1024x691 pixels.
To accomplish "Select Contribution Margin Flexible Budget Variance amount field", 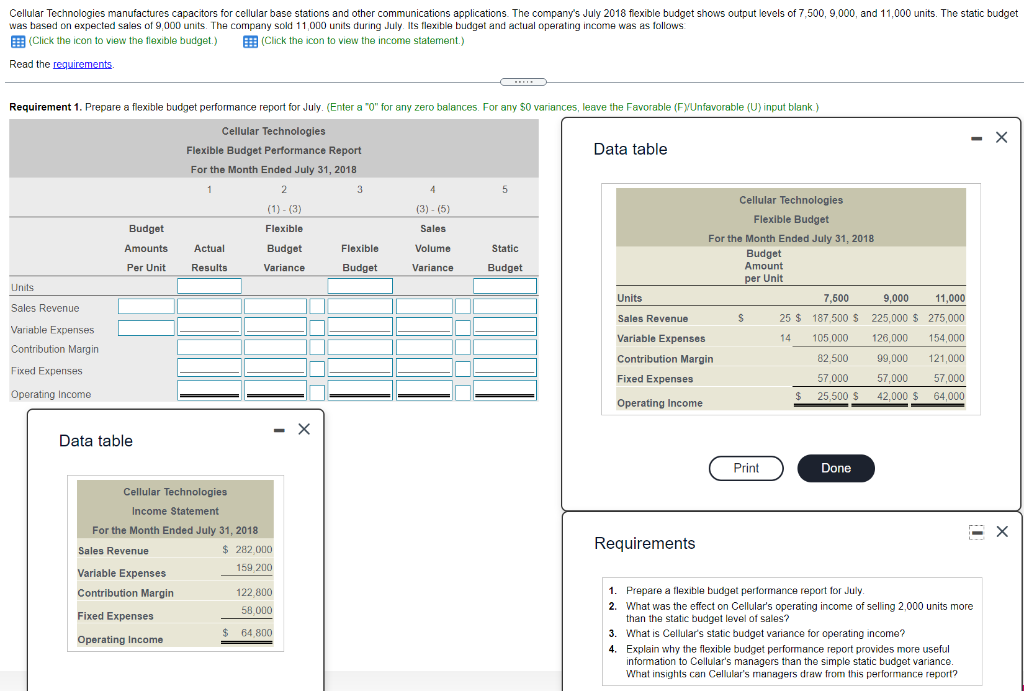I will [276, 347].
